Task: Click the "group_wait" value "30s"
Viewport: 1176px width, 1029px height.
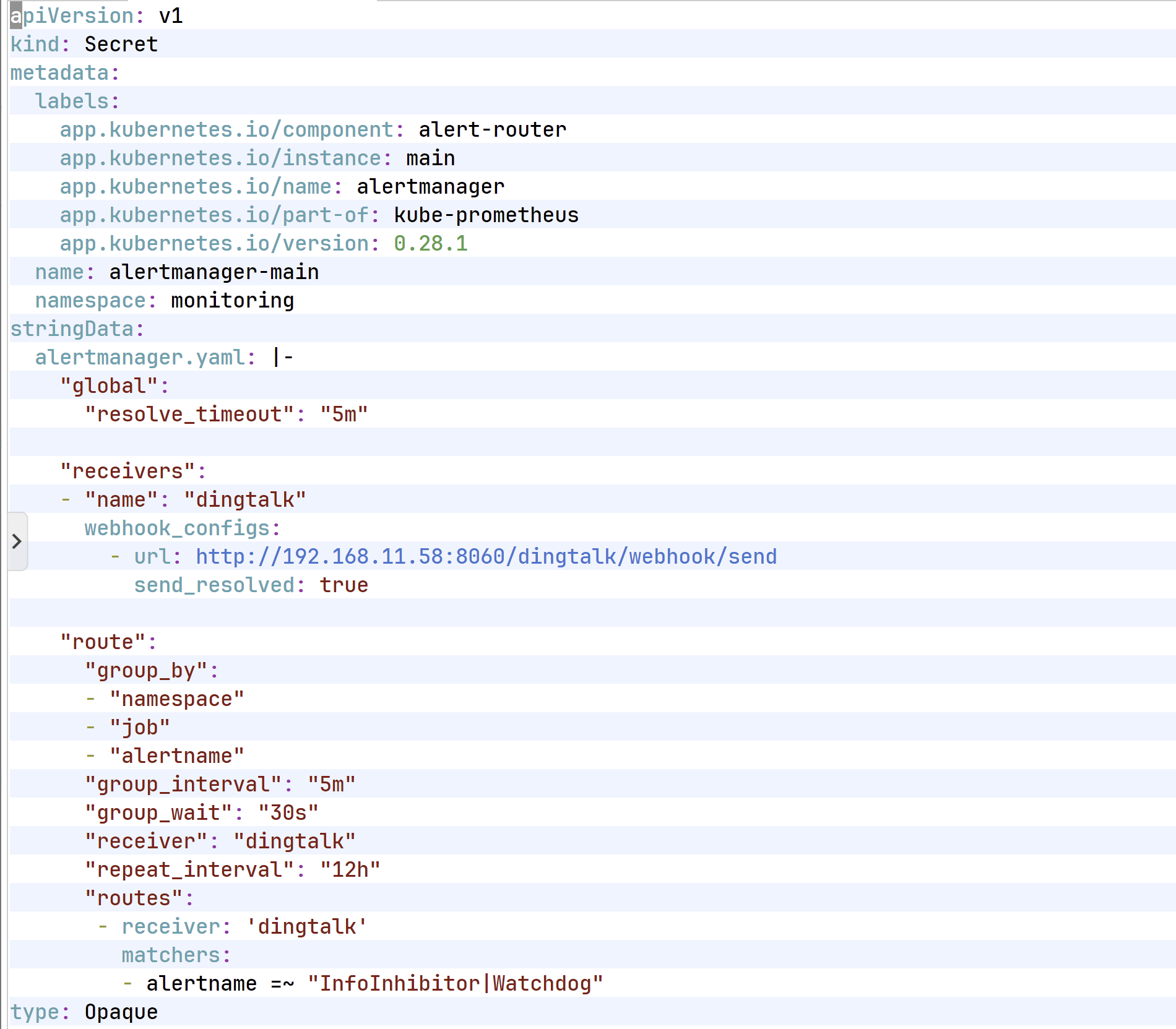Action: tap(288, 813)
